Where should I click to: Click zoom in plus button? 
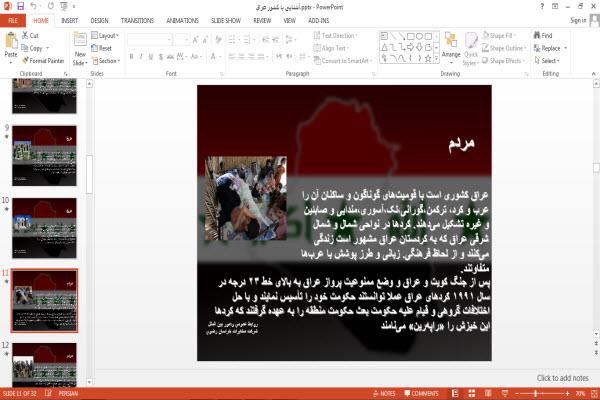click(567, 393)
